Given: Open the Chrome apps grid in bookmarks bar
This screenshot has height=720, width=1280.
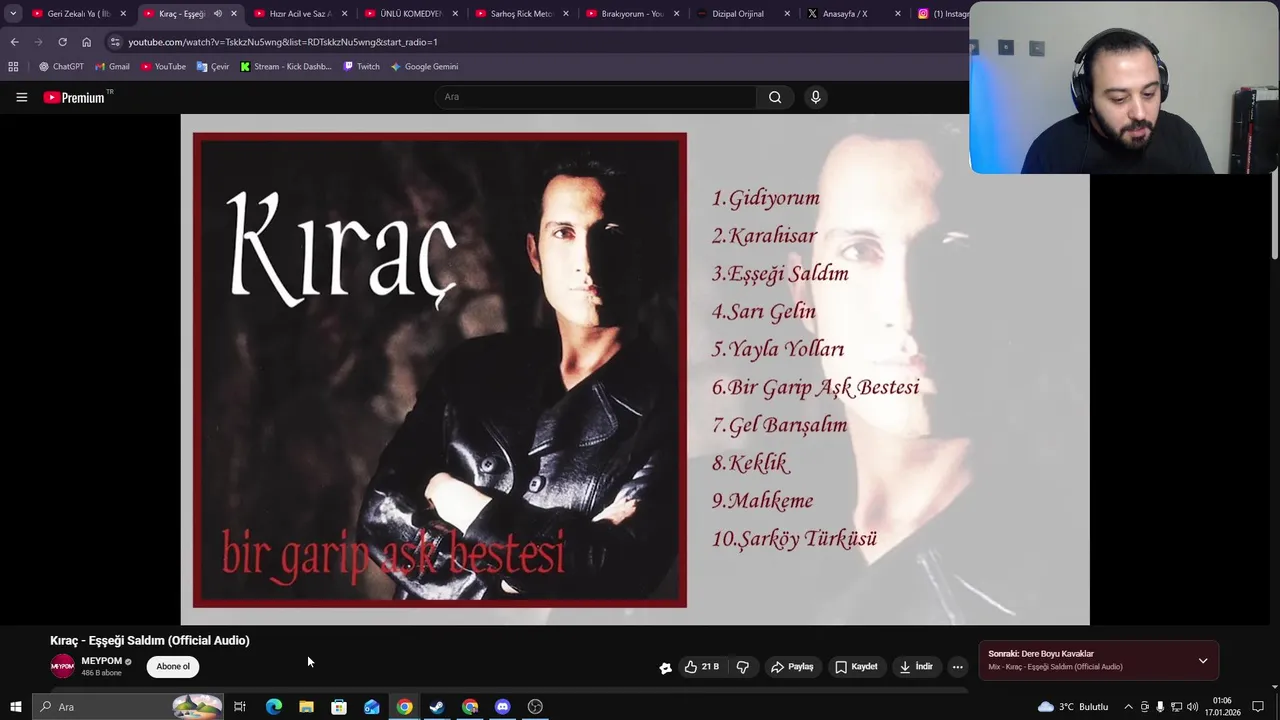Looking at the screenshot, I should point(13,67).
